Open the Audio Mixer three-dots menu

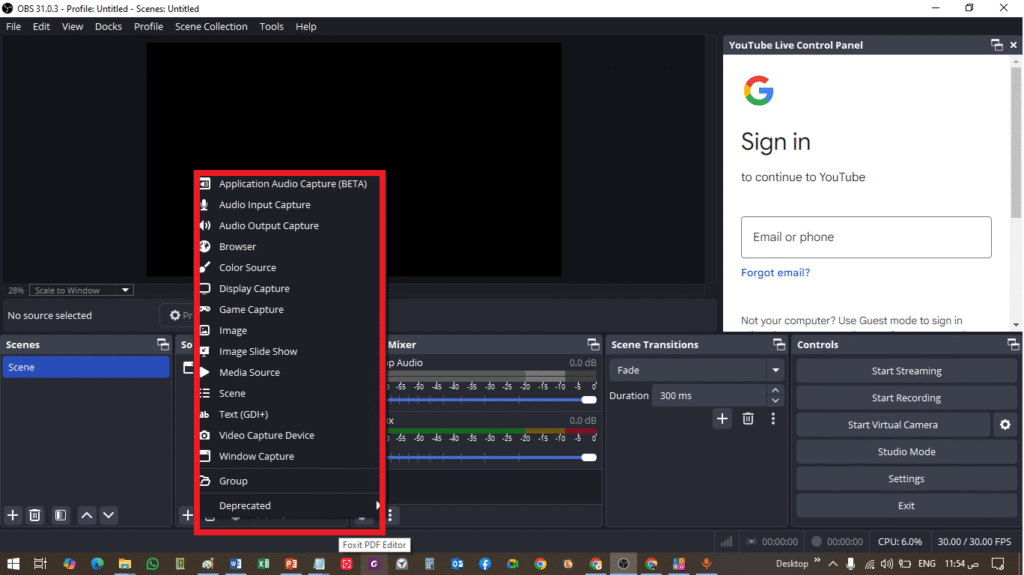coord(390,515)
